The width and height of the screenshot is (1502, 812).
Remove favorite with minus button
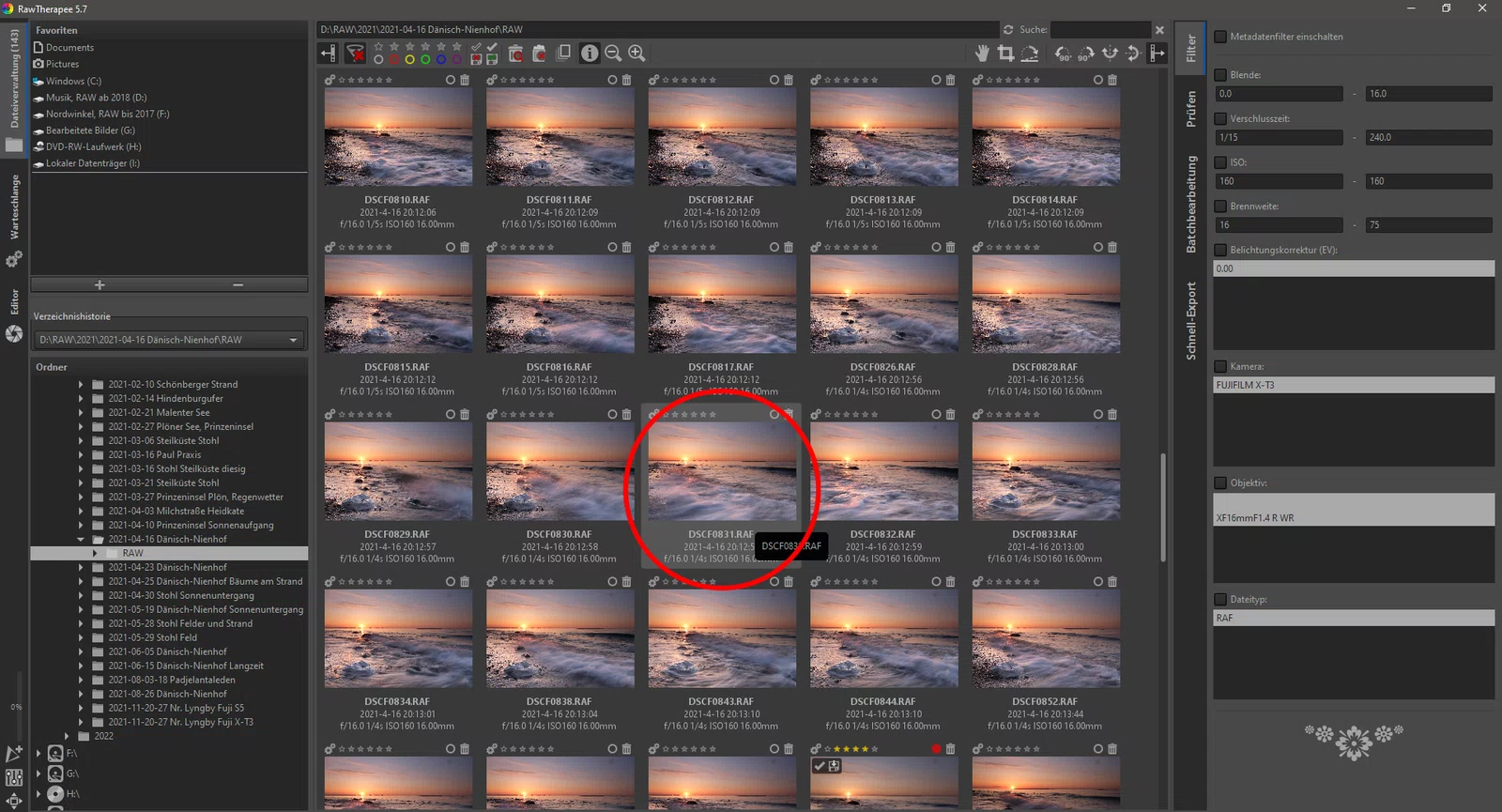click(x=238, y=284)
